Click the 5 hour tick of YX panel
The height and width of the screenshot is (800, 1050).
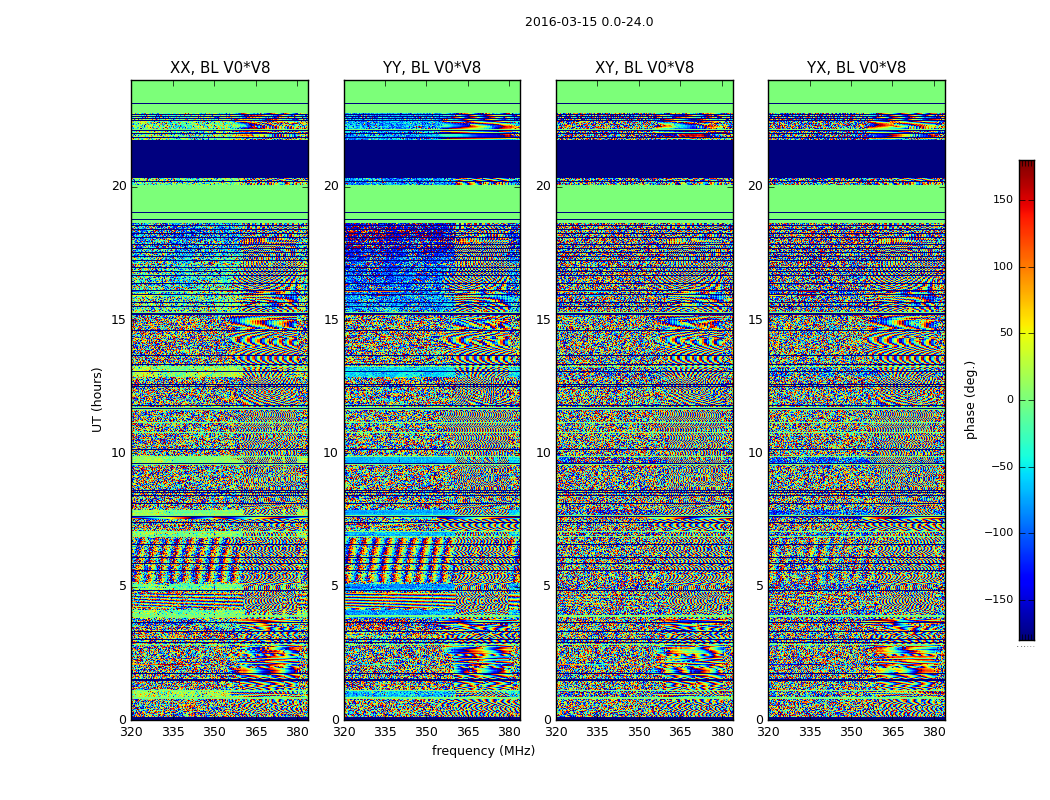tap(759, 586)
